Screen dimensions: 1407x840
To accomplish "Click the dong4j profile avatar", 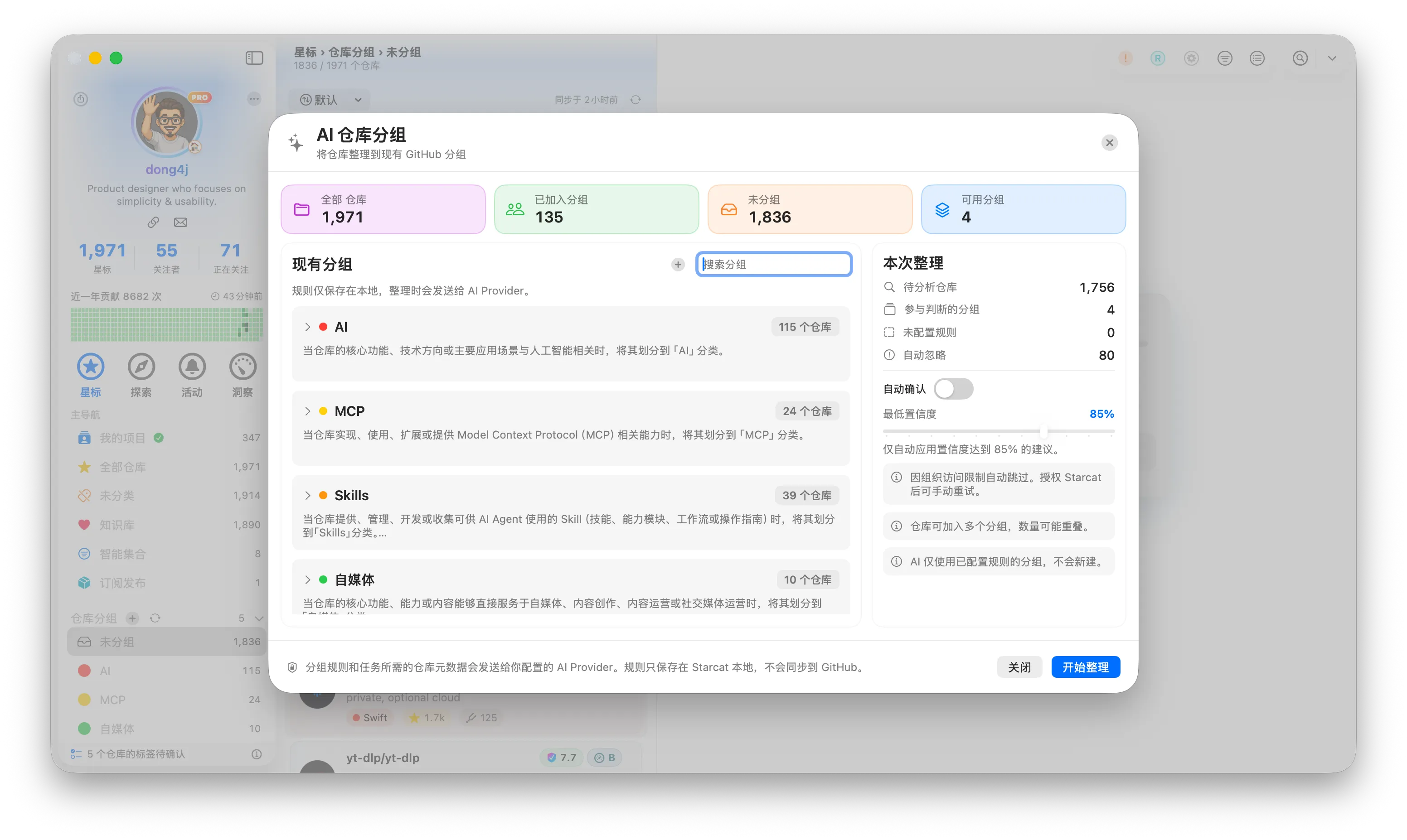I will 167,122.
